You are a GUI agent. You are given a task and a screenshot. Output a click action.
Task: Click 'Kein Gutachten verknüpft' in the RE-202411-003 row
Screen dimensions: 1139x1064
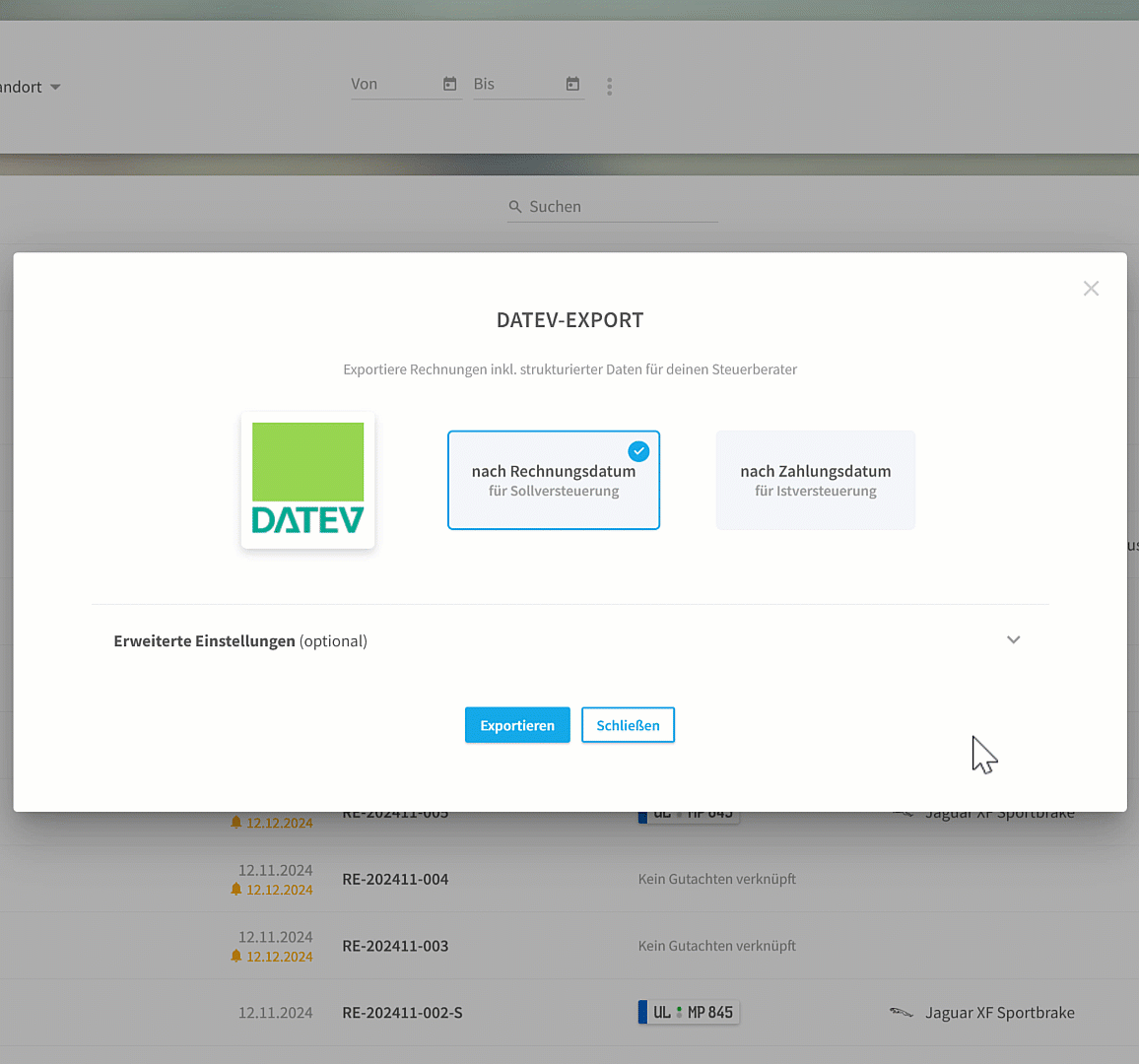click(x=717, y=946)
